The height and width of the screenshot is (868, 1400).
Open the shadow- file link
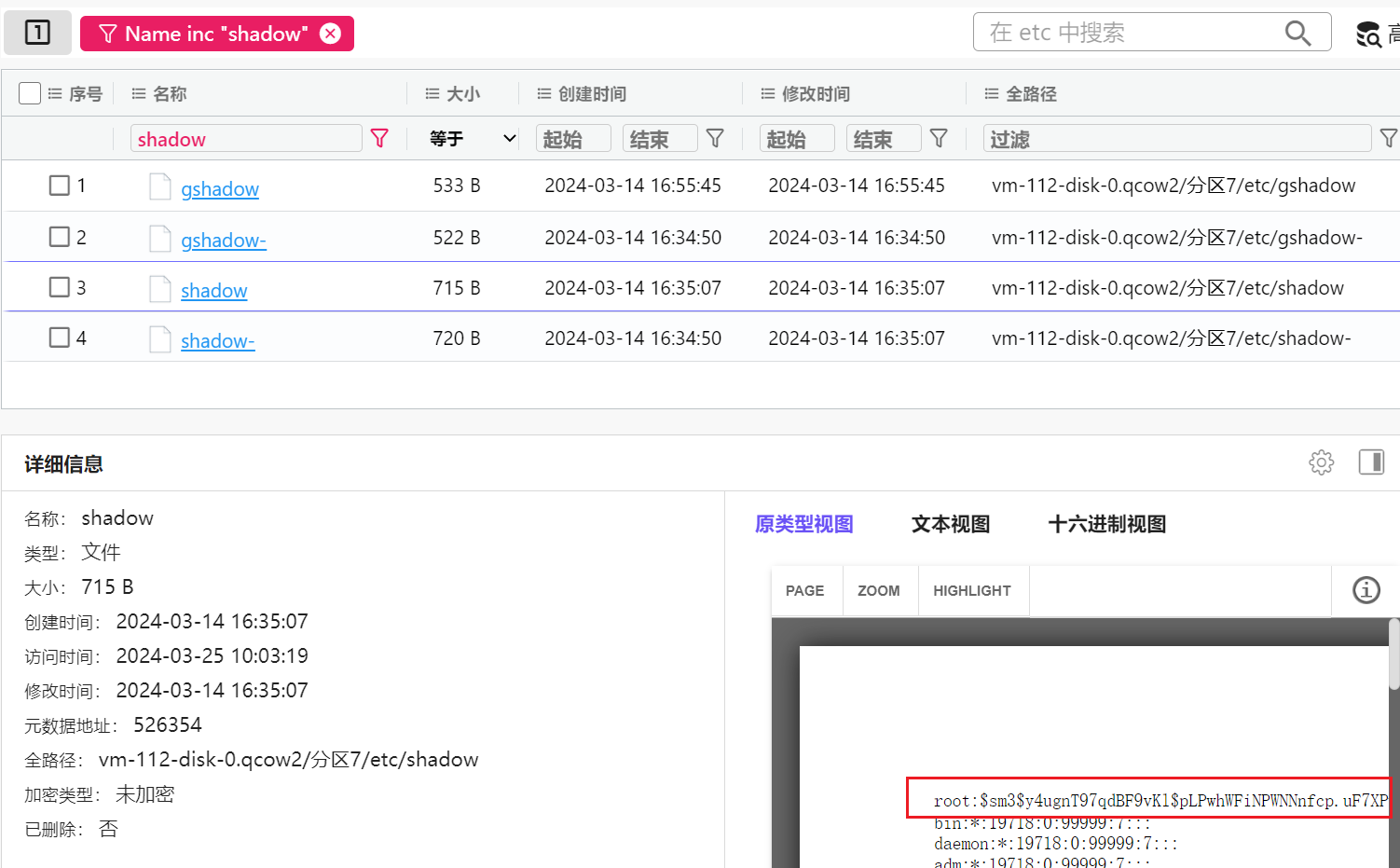point(217,341)
